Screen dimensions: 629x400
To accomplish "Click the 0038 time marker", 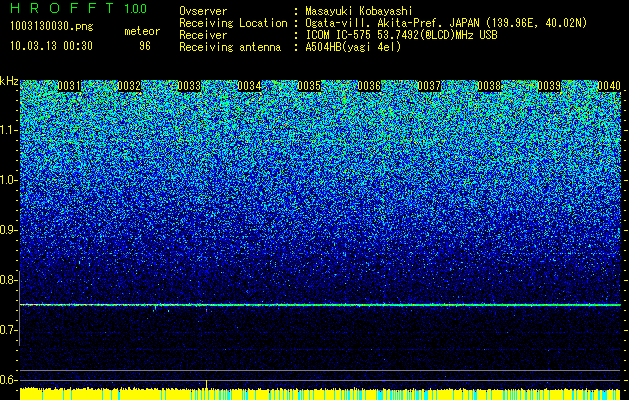I will (x=489, y=86).
